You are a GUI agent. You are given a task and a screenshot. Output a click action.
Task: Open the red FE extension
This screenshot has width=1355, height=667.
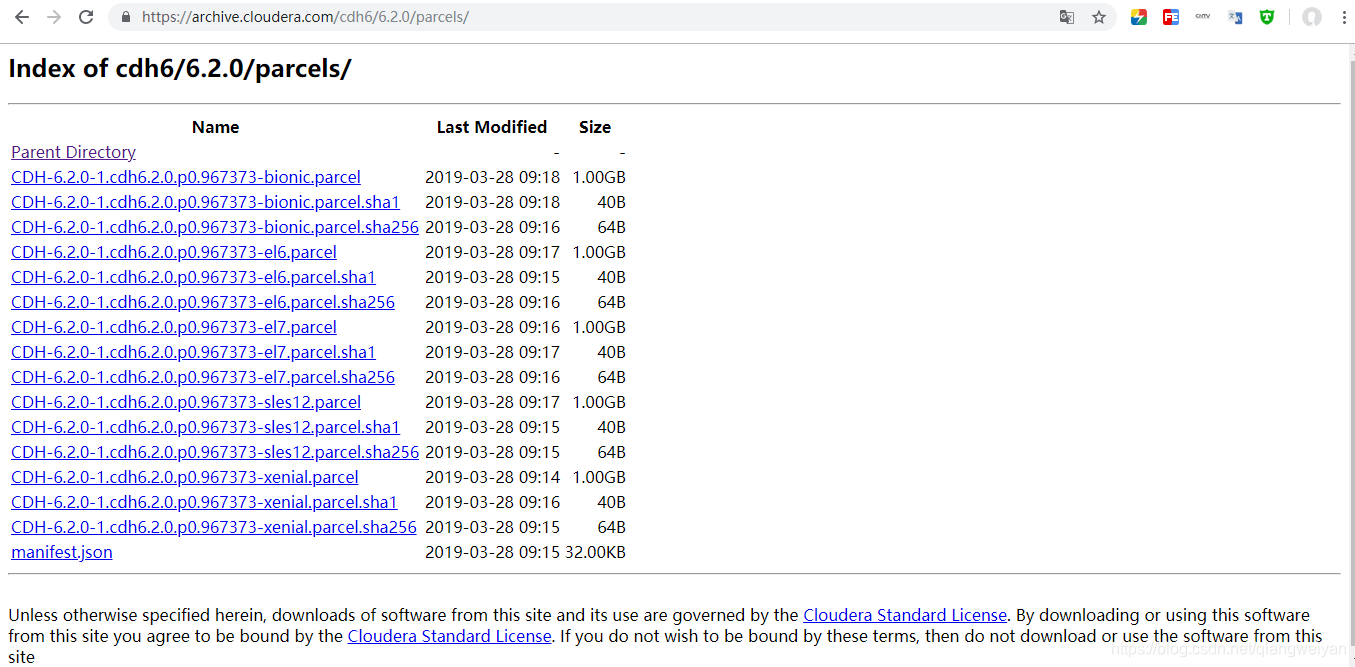coord(1171,17)
